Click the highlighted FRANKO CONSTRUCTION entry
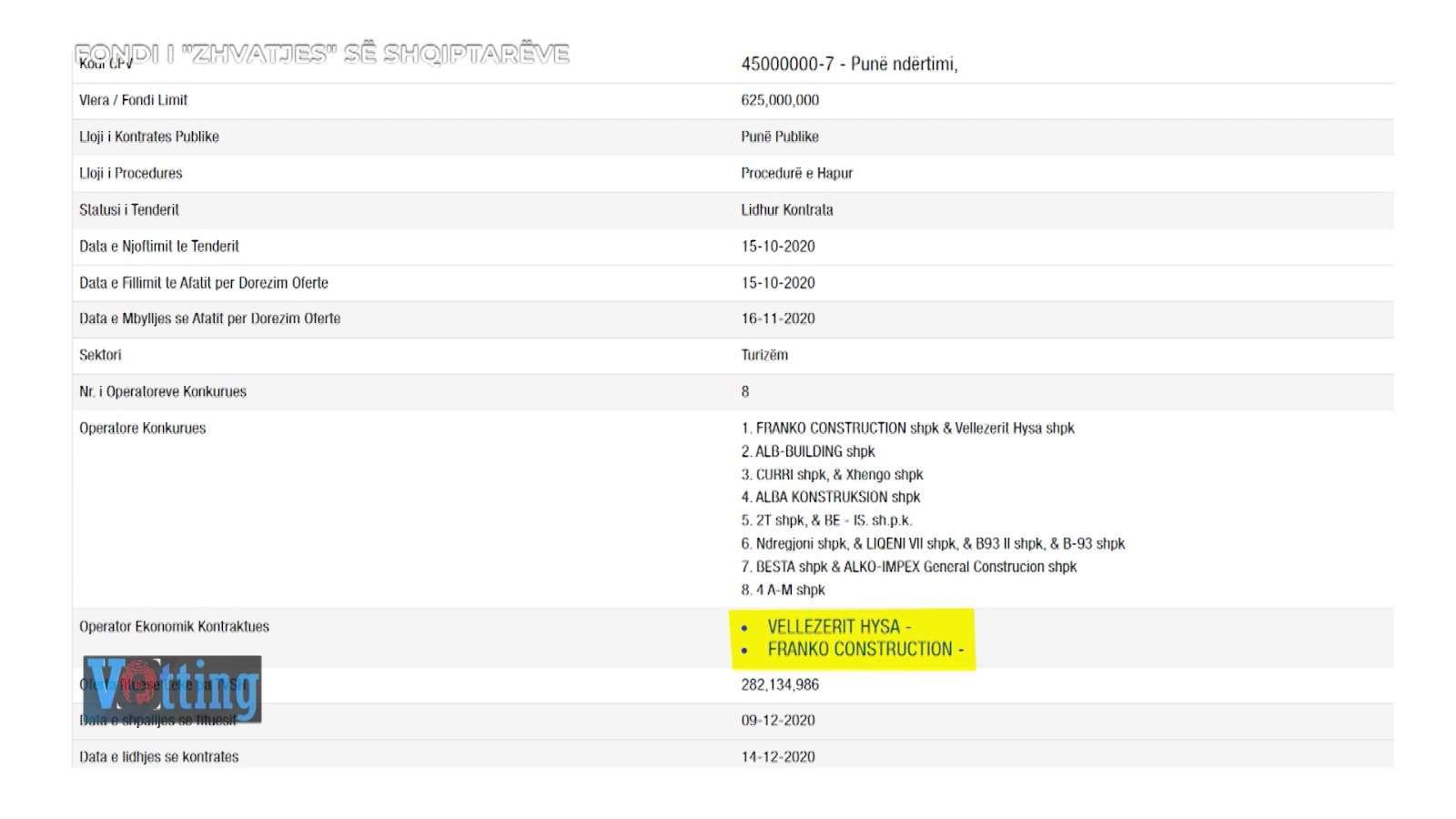The image size is (1456, 819). (860, 650)
